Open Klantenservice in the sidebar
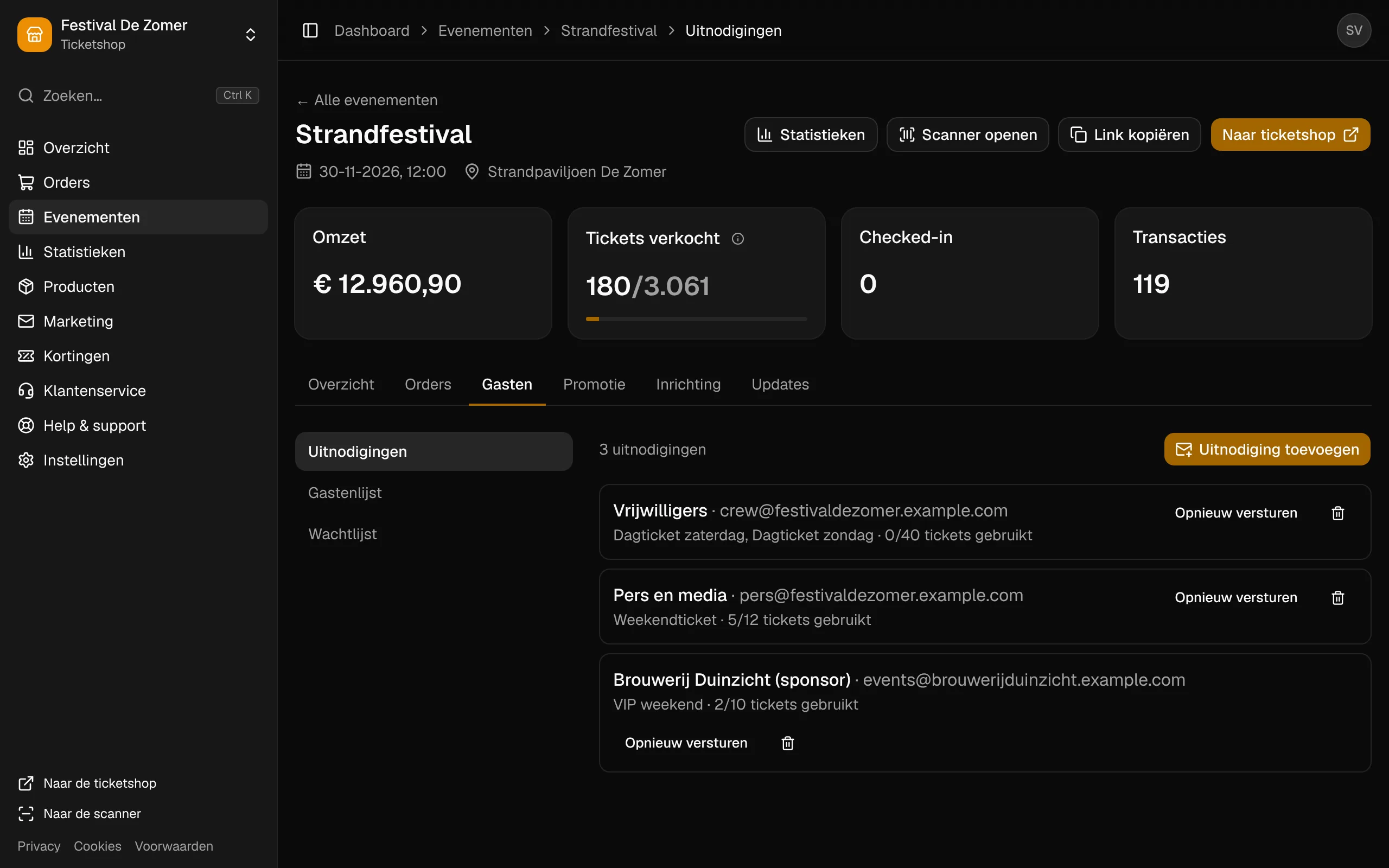This screenshot has height=868, width=1389. click(138, 391)
